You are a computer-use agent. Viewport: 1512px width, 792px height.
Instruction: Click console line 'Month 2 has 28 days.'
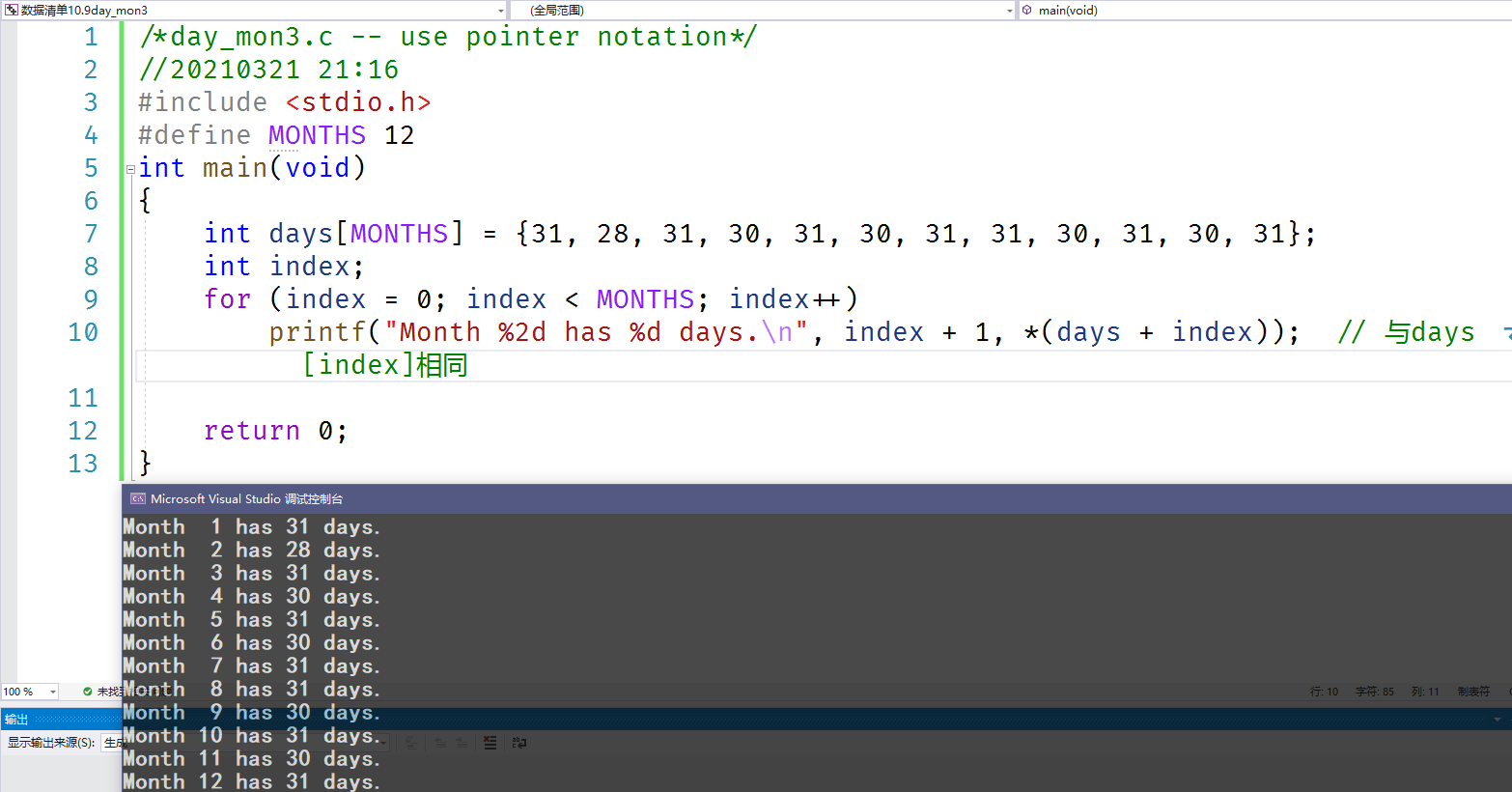(x=252, y=551)
